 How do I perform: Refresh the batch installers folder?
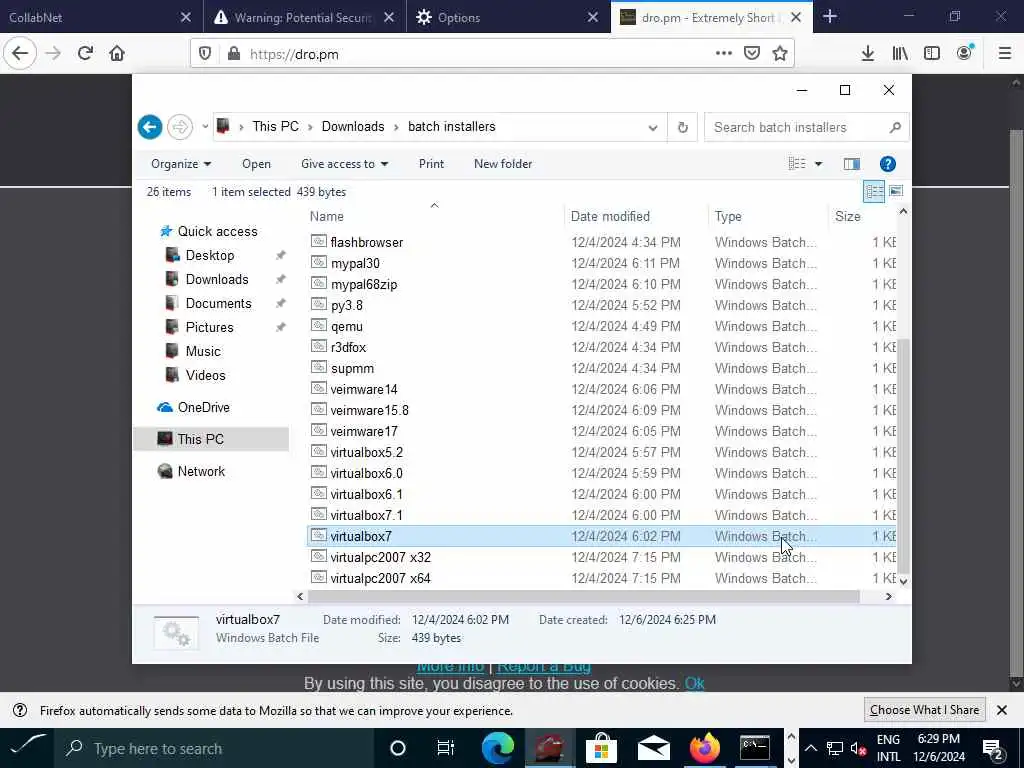[682, 127]
